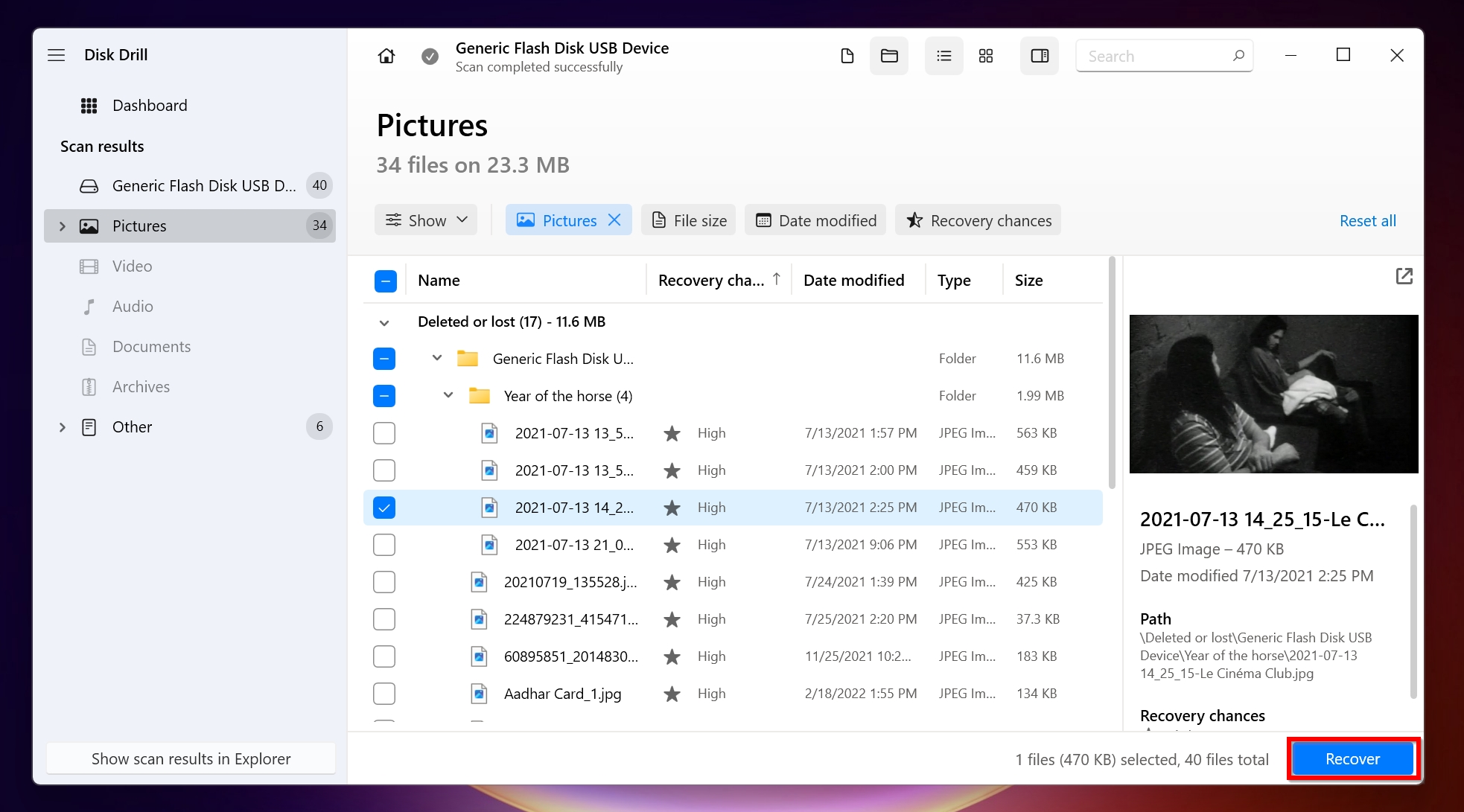This screenshot has height=812, width=1464.
Task: Click the star icon for 20210719_135528 file
Action: pos(672,582)
